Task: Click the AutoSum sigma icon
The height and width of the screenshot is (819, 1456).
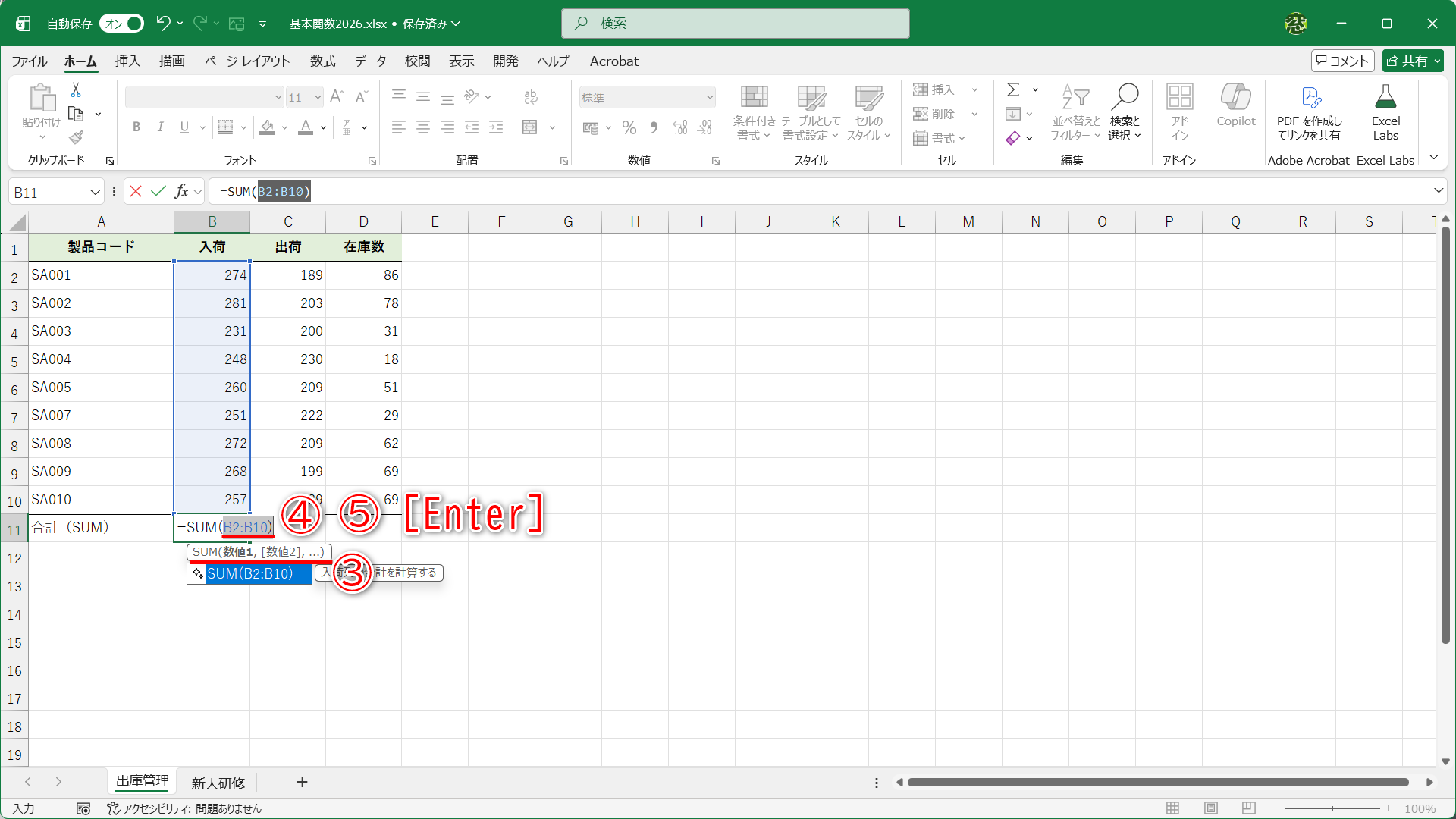Action: pos(1013,90)
